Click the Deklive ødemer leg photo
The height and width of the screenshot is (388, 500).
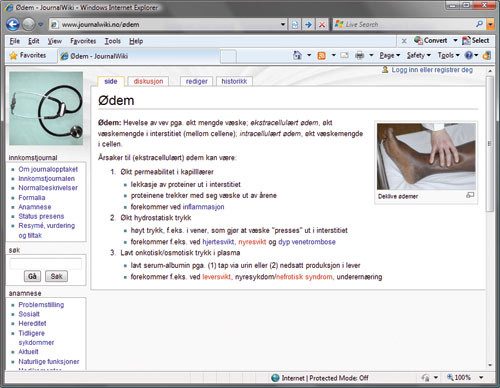[x=426, y=156]
